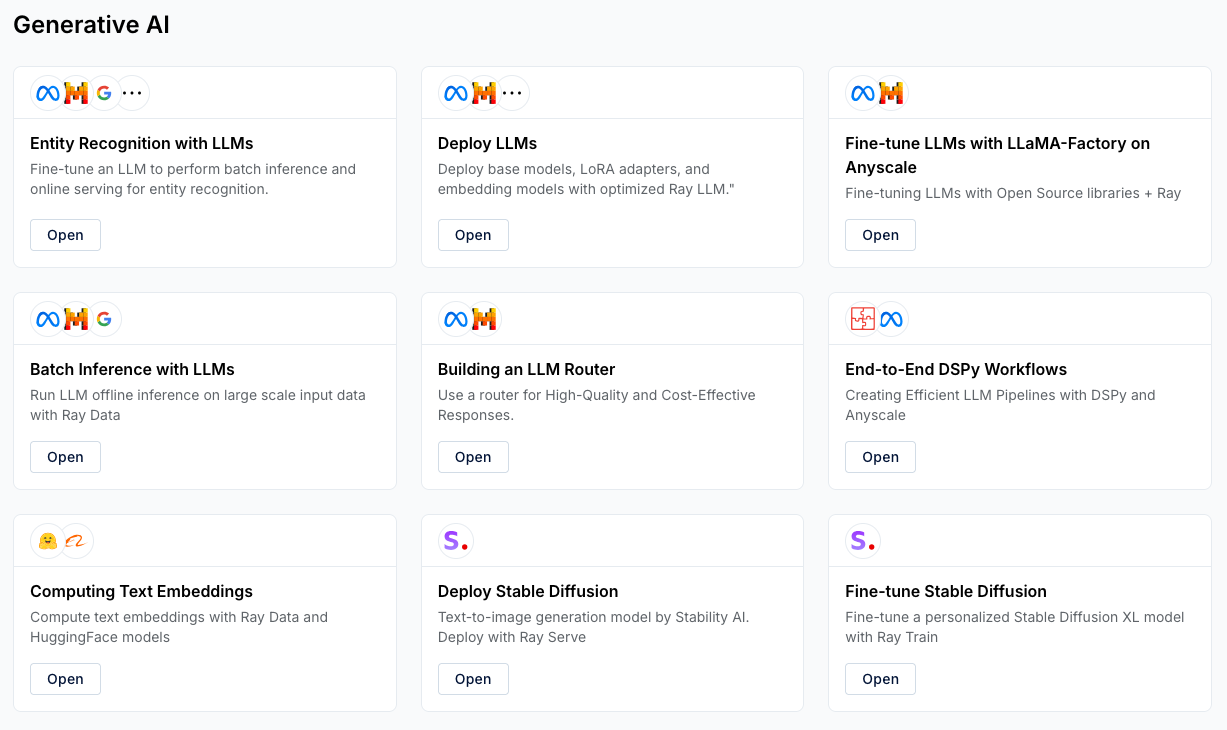Click description 'Compute text embeddings with Ray Data'
Viewport: 1227px width, 730px height.
click(x=179, y=627)
